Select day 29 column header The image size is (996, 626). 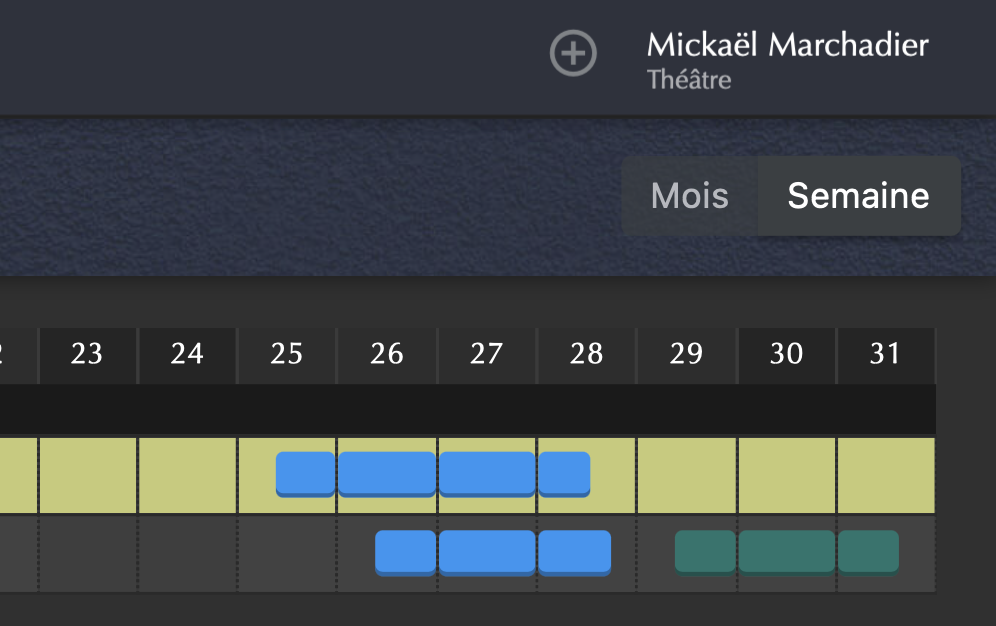point(687,354)
